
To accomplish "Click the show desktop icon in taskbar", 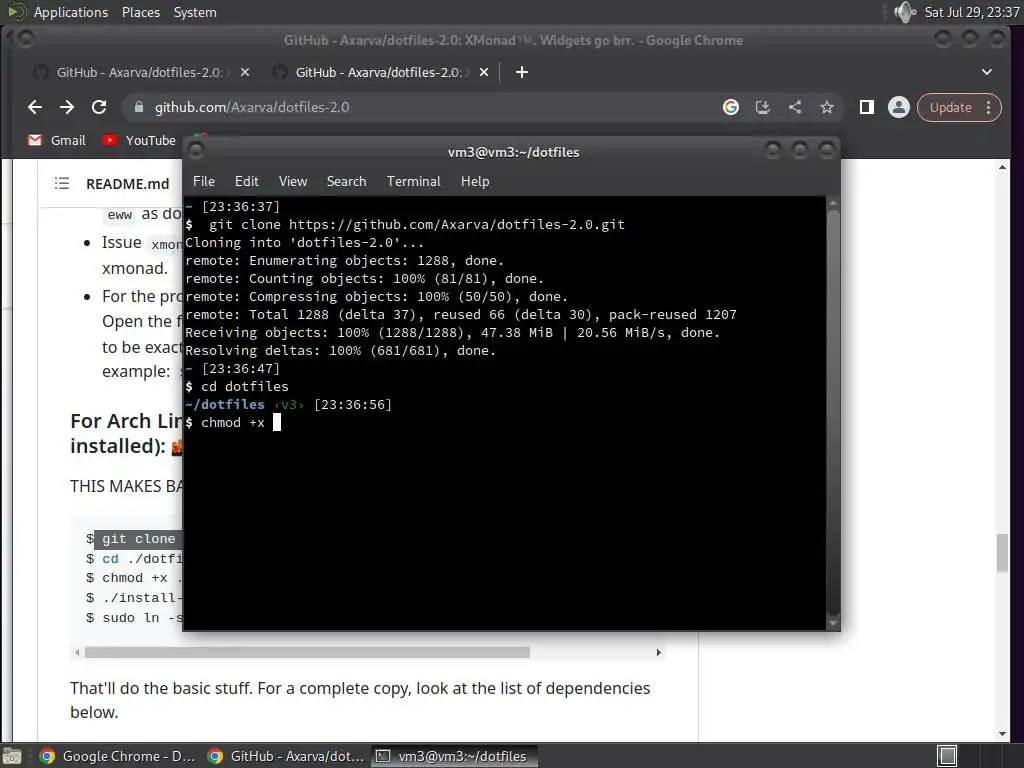I will 12,756.
